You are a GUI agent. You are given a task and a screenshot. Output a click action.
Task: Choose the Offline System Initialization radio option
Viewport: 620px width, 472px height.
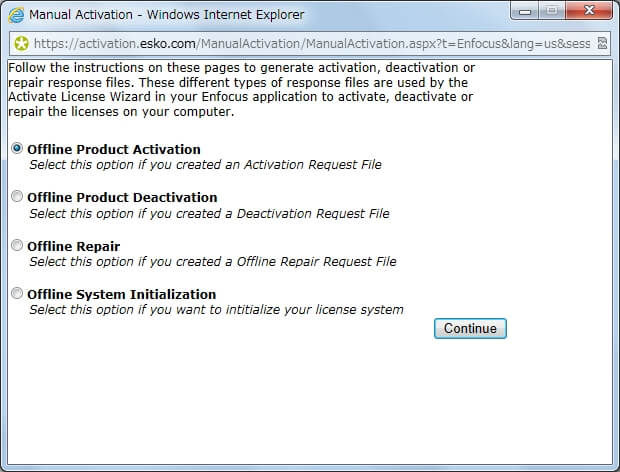coord(17,293)
